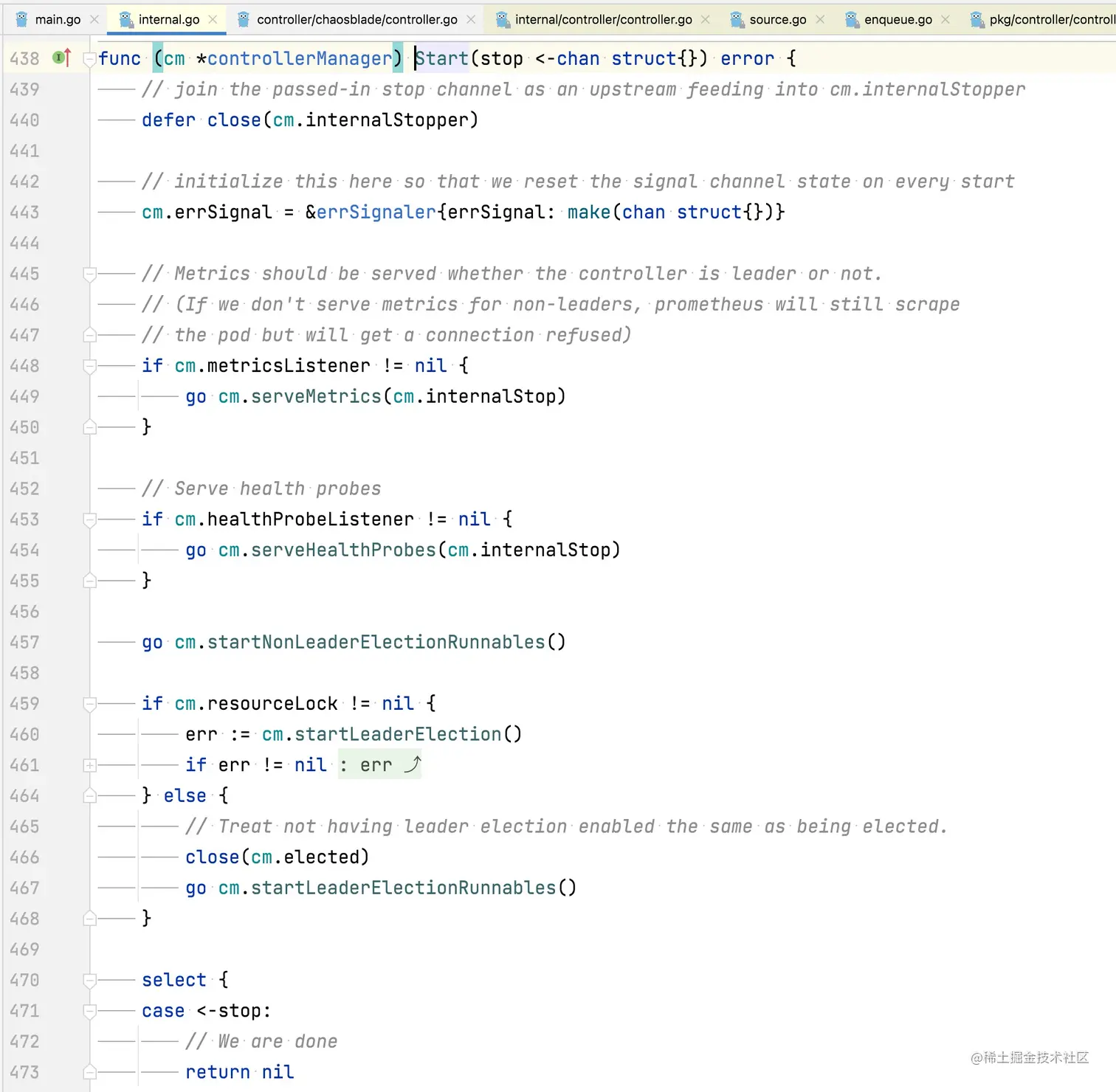Click cm.internalStopper on the defer line
Screen dimensions: 1116x1092
[x=371, y=120]
